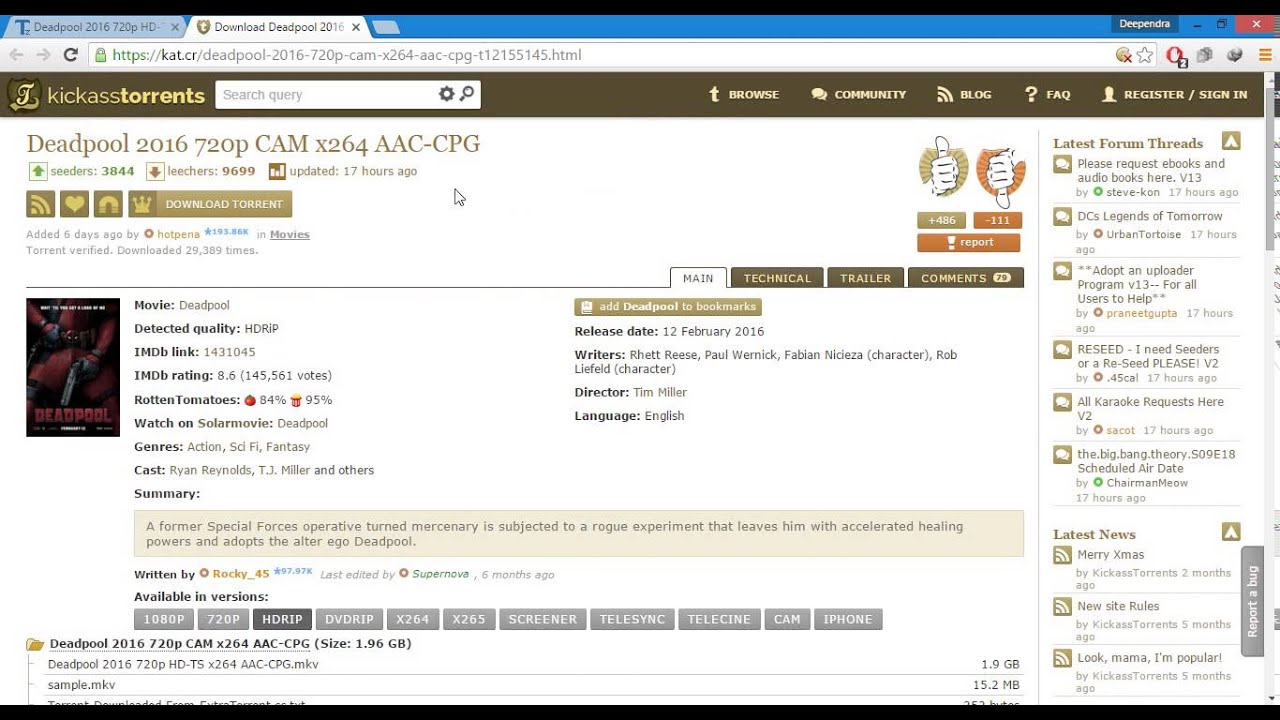Select the DVDRIP version button
The width and height of the screenshot is (1280, 720).
(x=349, y=619)
